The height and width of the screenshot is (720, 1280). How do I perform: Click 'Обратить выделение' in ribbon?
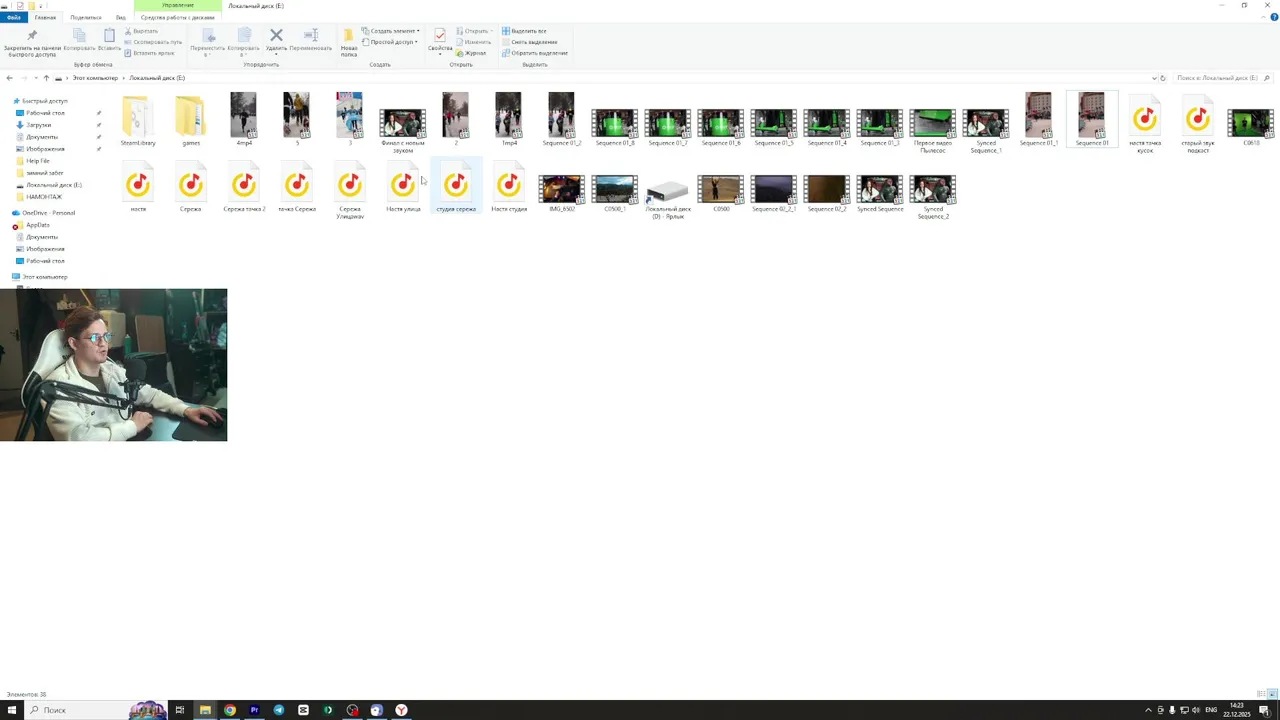tap(535, 53)
